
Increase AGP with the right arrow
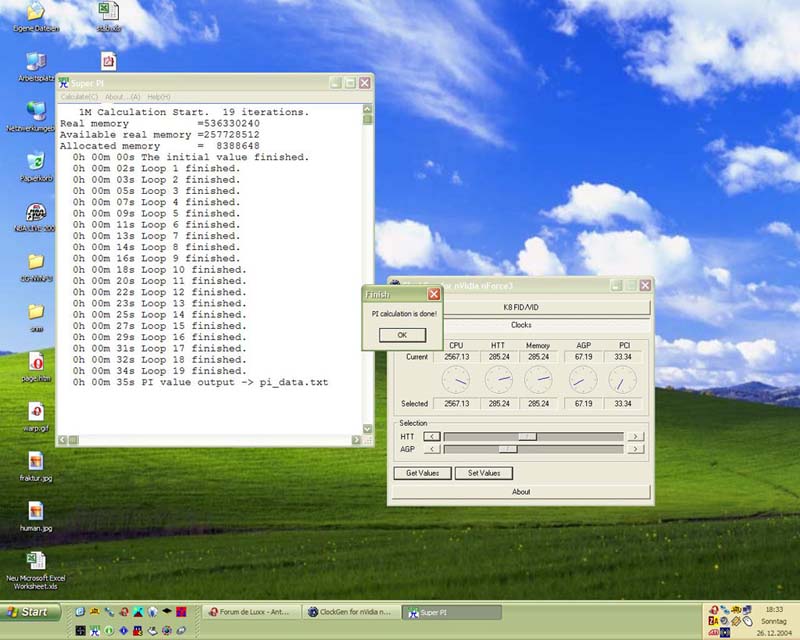(x=635, y=449)
